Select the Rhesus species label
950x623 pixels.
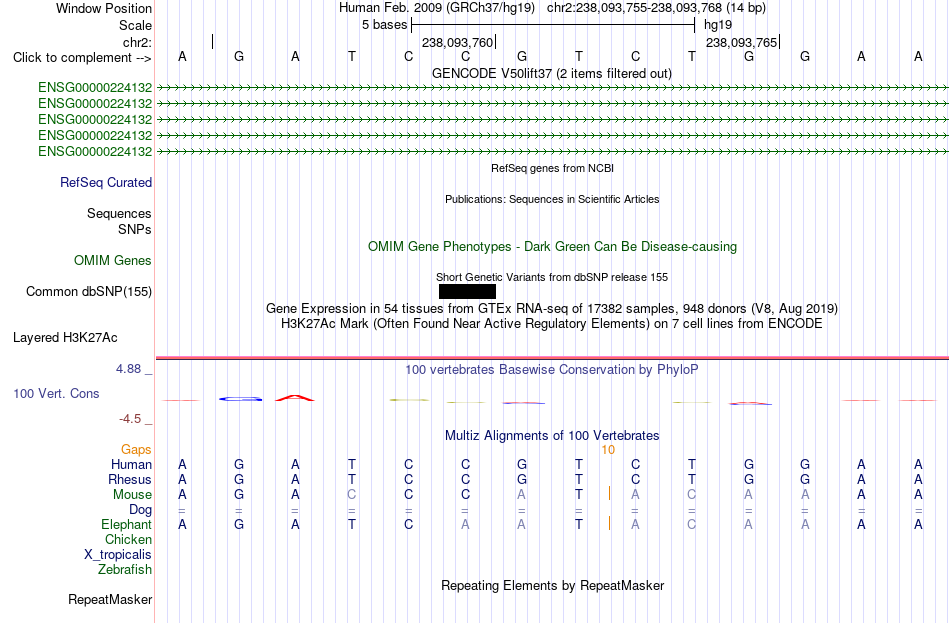(x=130, y=479)
